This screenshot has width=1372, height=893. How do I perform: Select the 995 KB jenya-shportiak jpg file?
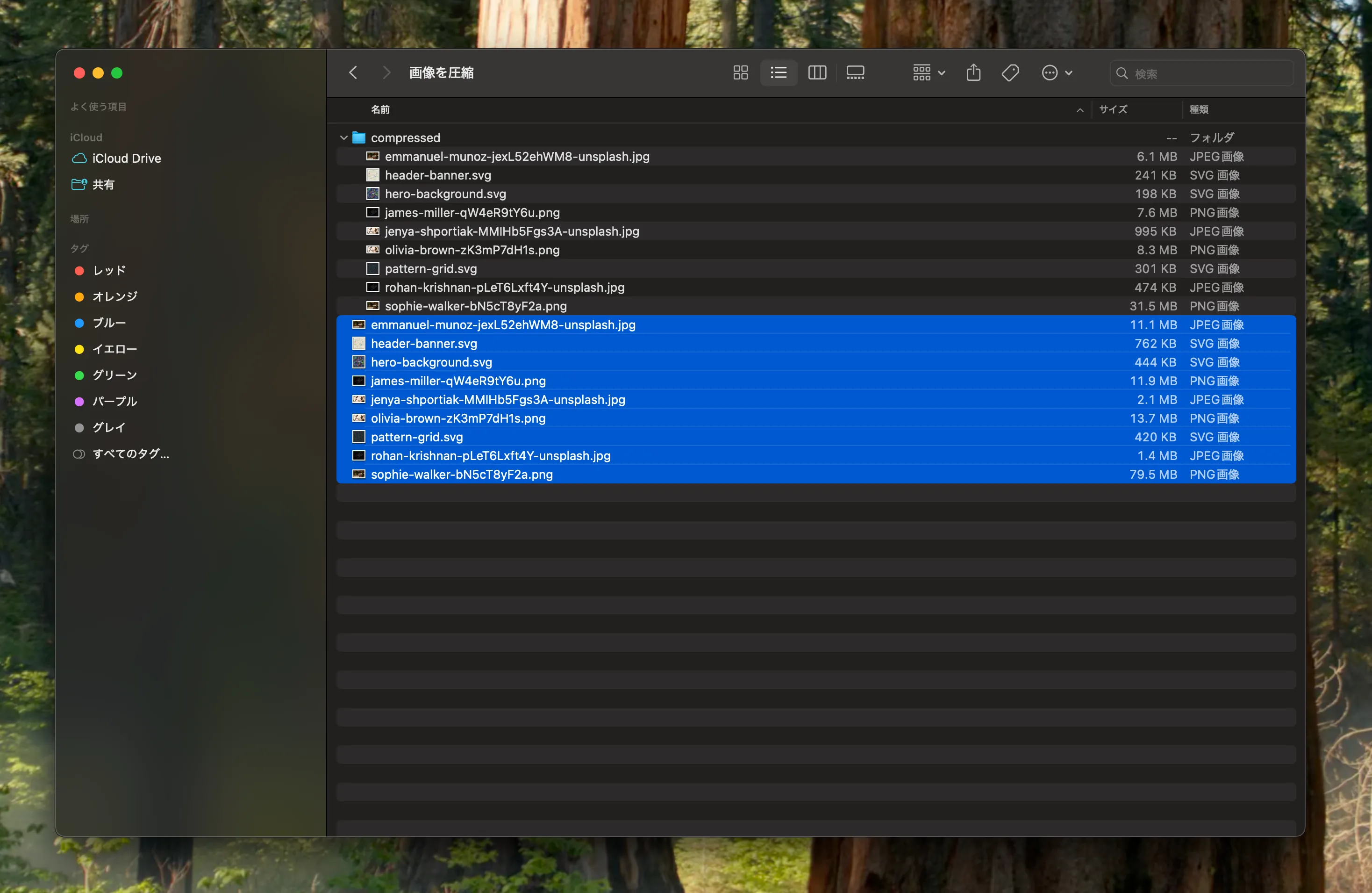click(x=816, y=231)
